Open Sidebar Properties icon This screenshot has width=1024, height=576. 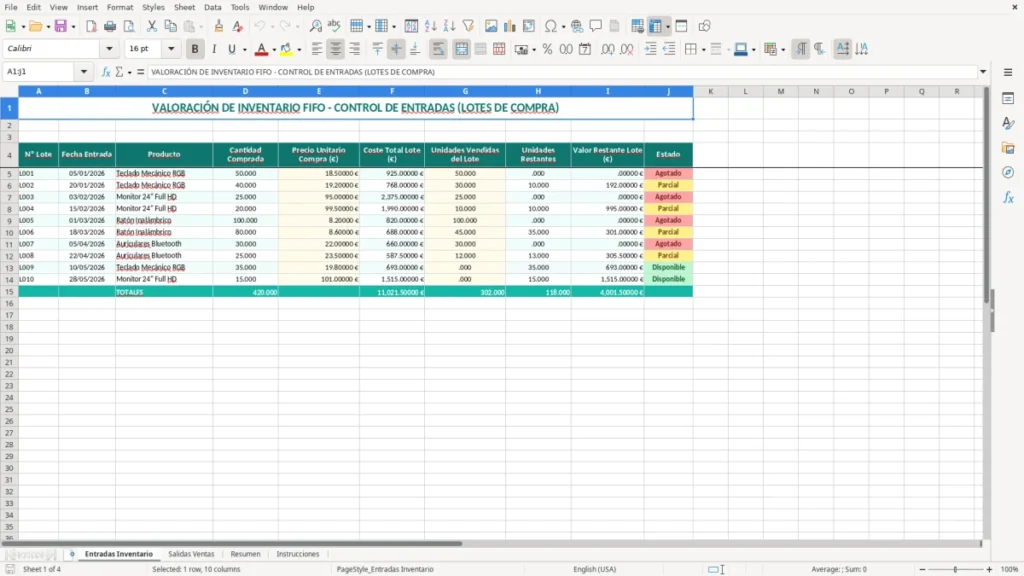pyautogui.click(x=1008, y=99)
